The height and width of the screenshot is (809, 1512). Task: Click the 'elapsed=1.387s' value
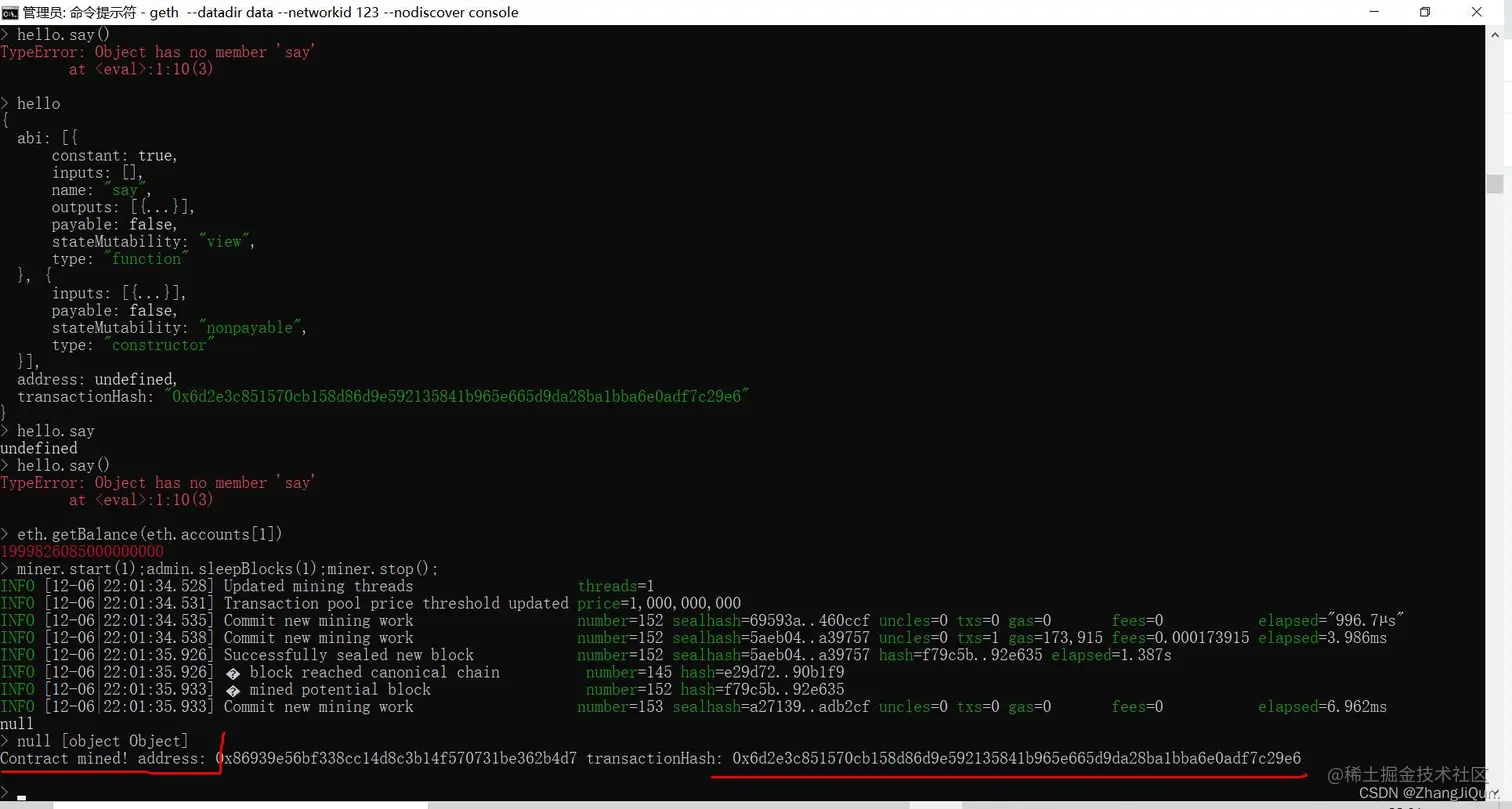coord(1111,655)
